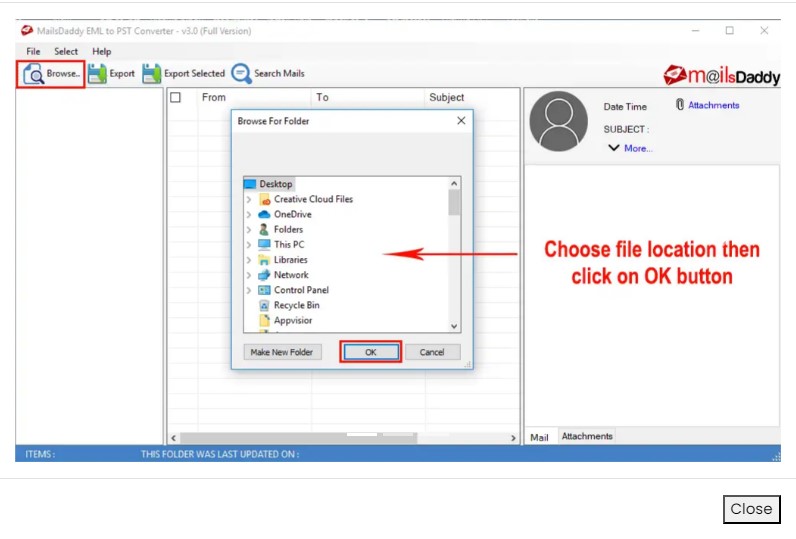This screenshot has width=796, height=539.
Task: Select the Network icon
Action: (x=264, y=275)
